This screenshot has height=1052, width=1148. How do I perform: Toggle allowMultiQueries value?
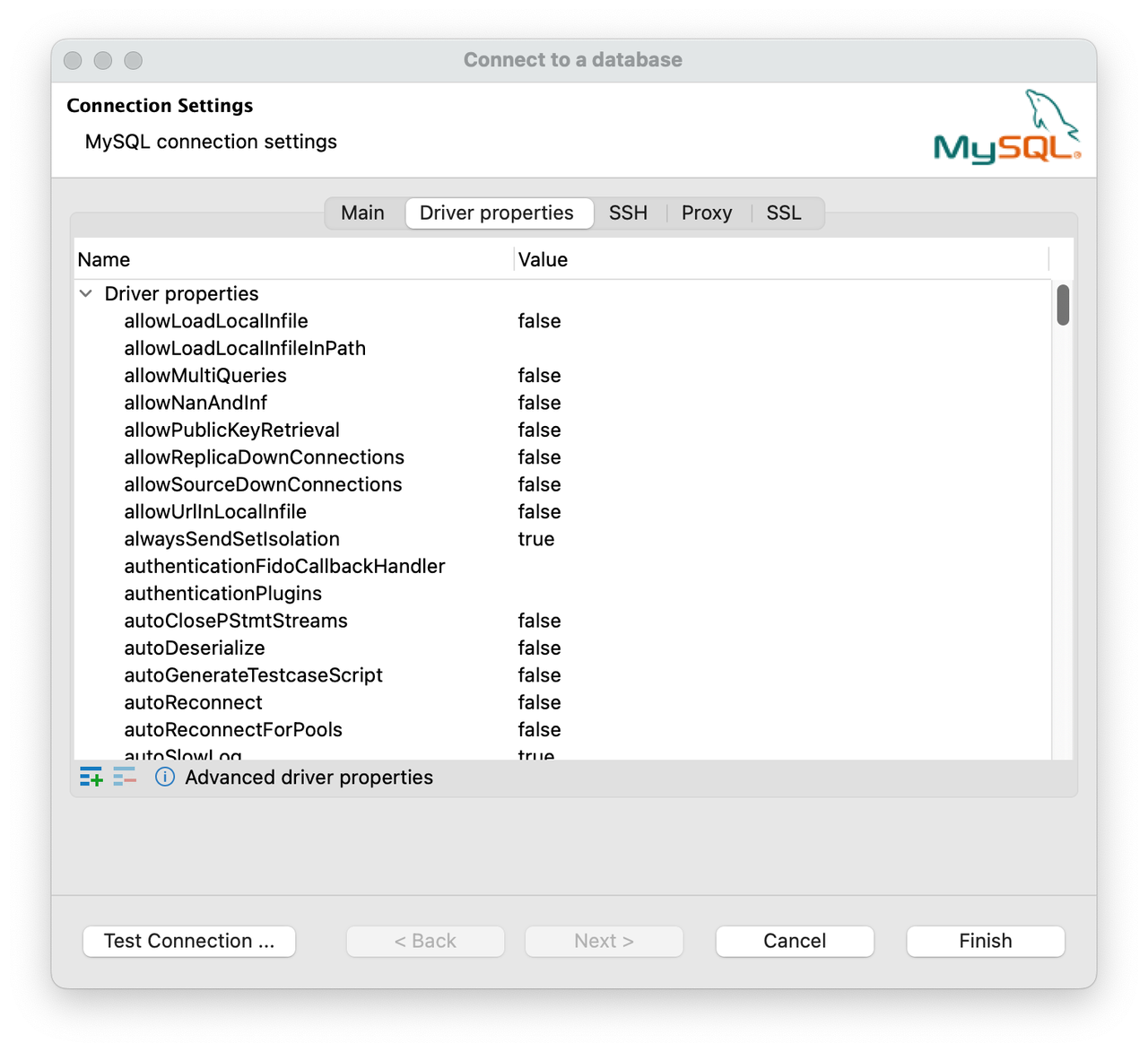click(539, 375)
